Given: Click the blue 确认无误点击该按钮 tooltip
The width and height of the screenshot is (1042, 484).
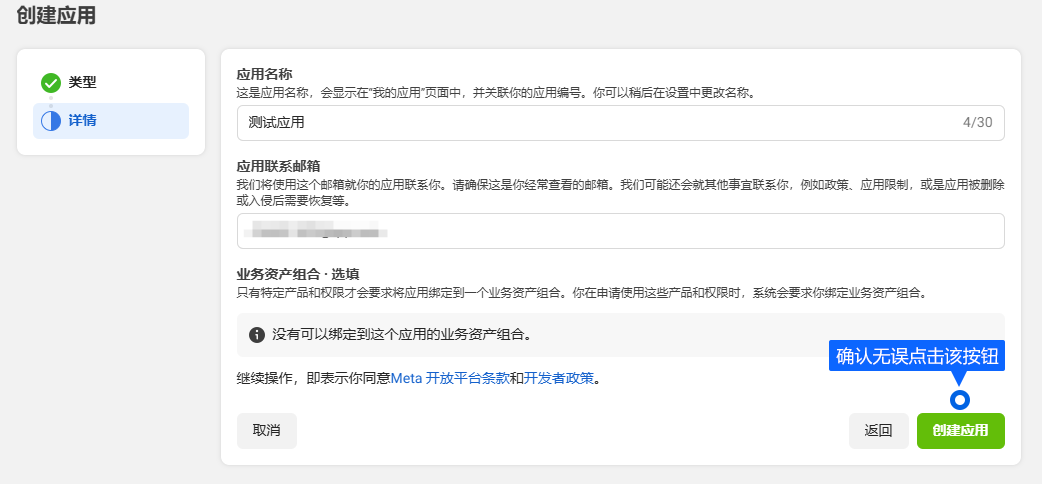Looking at the screenshot, I should tap(916, 356).
